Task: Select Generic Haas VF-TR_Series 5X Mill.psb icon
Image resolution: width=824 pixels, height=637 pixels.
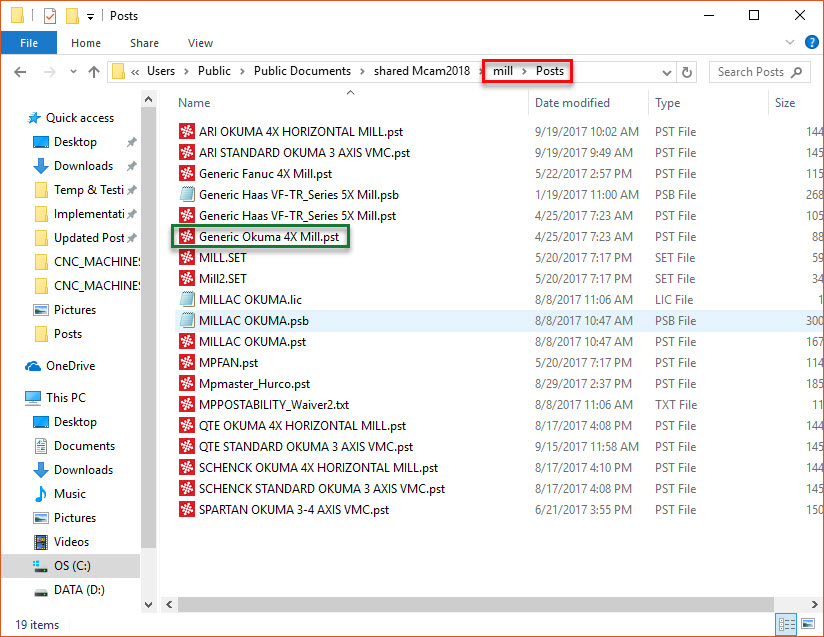Action: click(x=187, y=194)
